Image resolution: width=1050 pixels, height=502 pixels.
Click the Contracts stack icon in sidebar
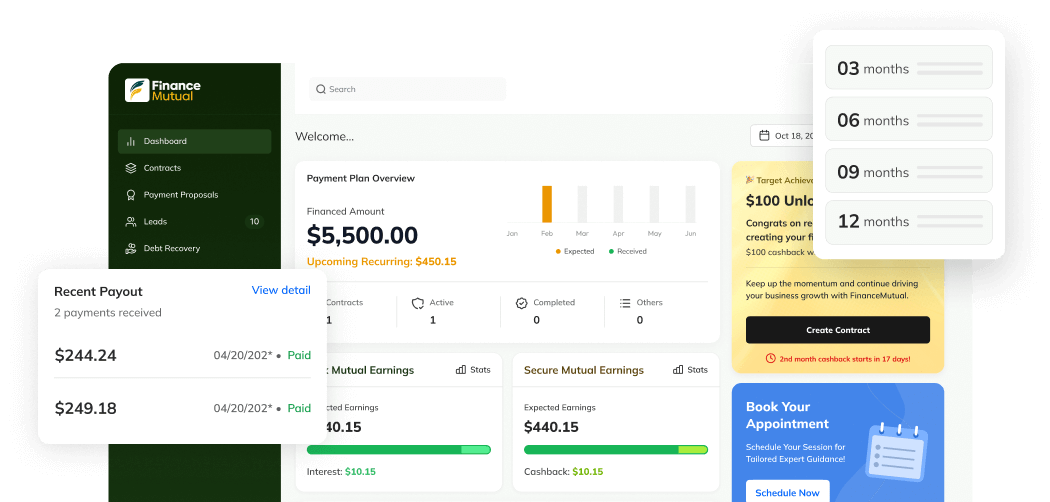pyautogui.click(x=131, y=168)
